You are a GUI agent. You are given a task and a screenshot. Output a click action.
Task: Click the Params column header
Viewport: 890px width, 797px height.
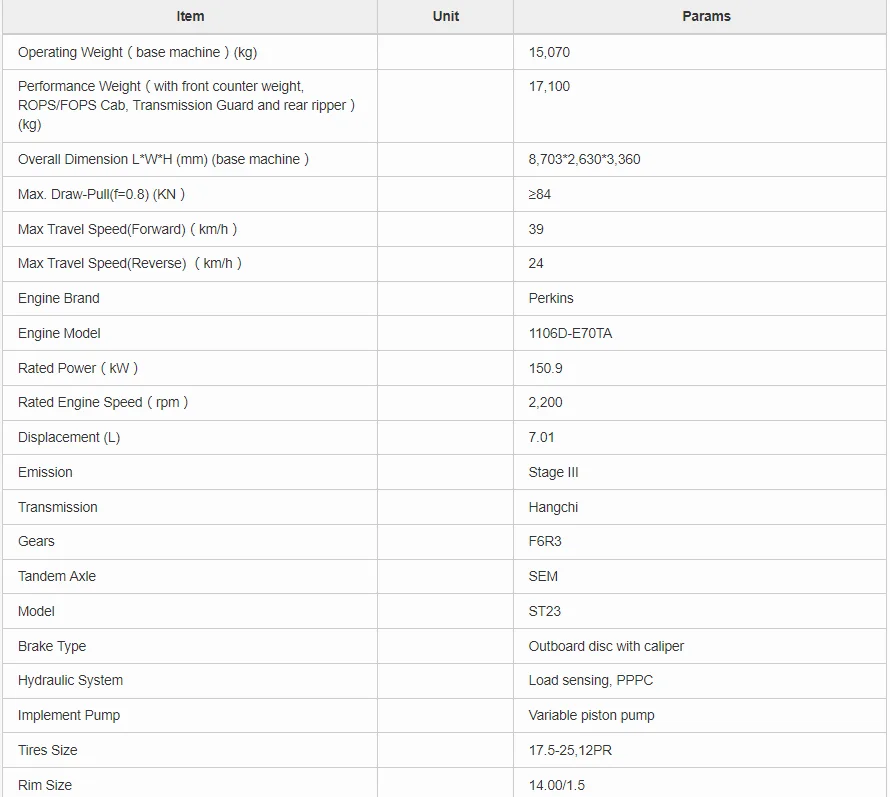(706, 16)
